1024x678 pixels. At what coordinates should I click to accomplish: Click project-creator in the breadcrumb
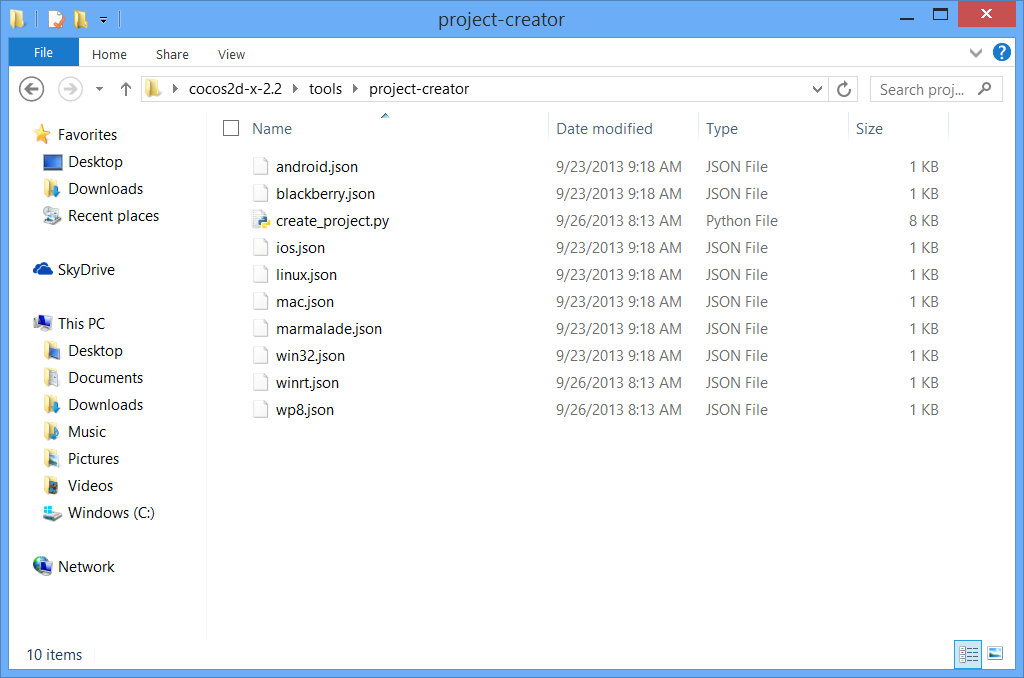coord(419,89)
